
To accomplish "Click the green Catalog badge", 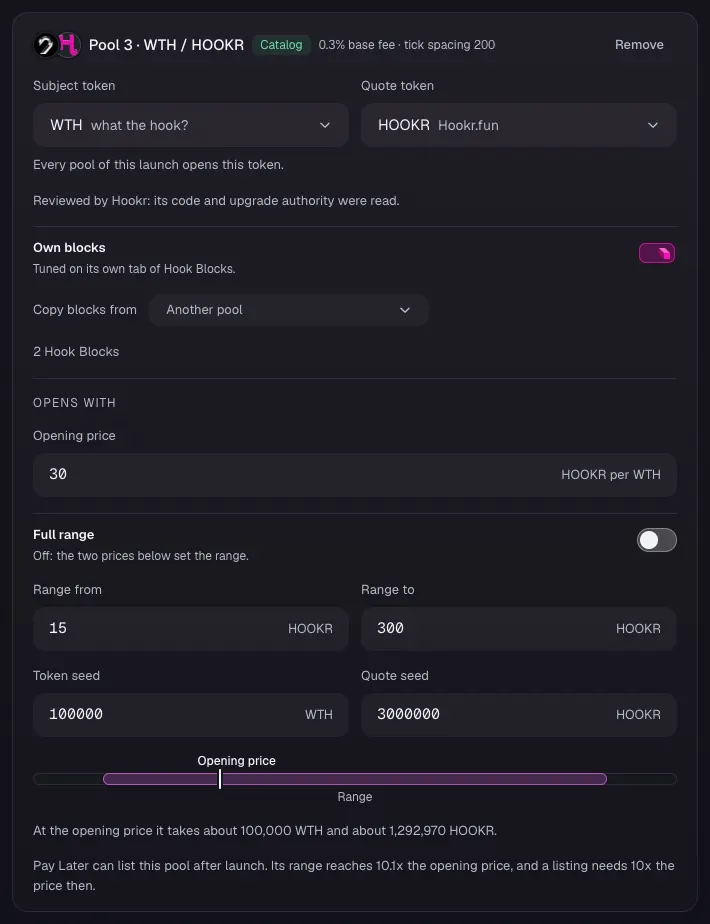I will click(x=281, y=45).
